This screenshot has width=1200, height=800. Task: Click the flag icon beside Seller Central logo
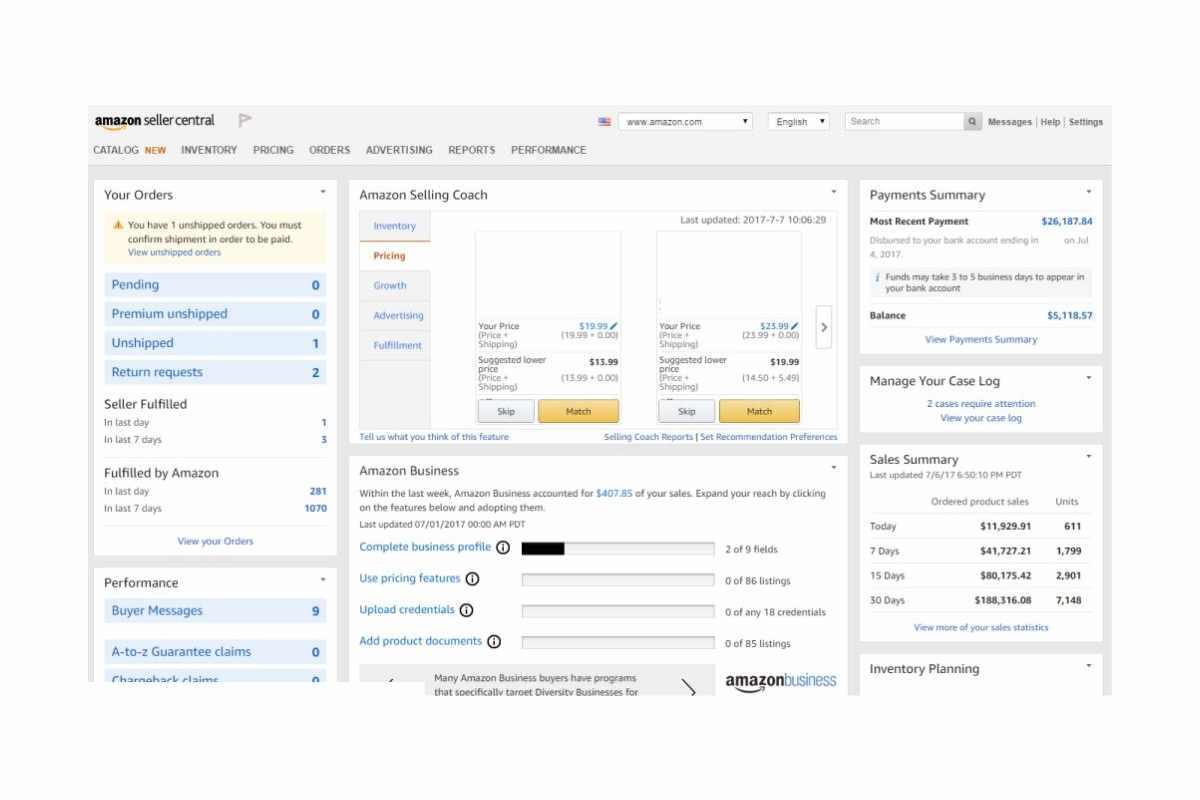coord(245,121)
